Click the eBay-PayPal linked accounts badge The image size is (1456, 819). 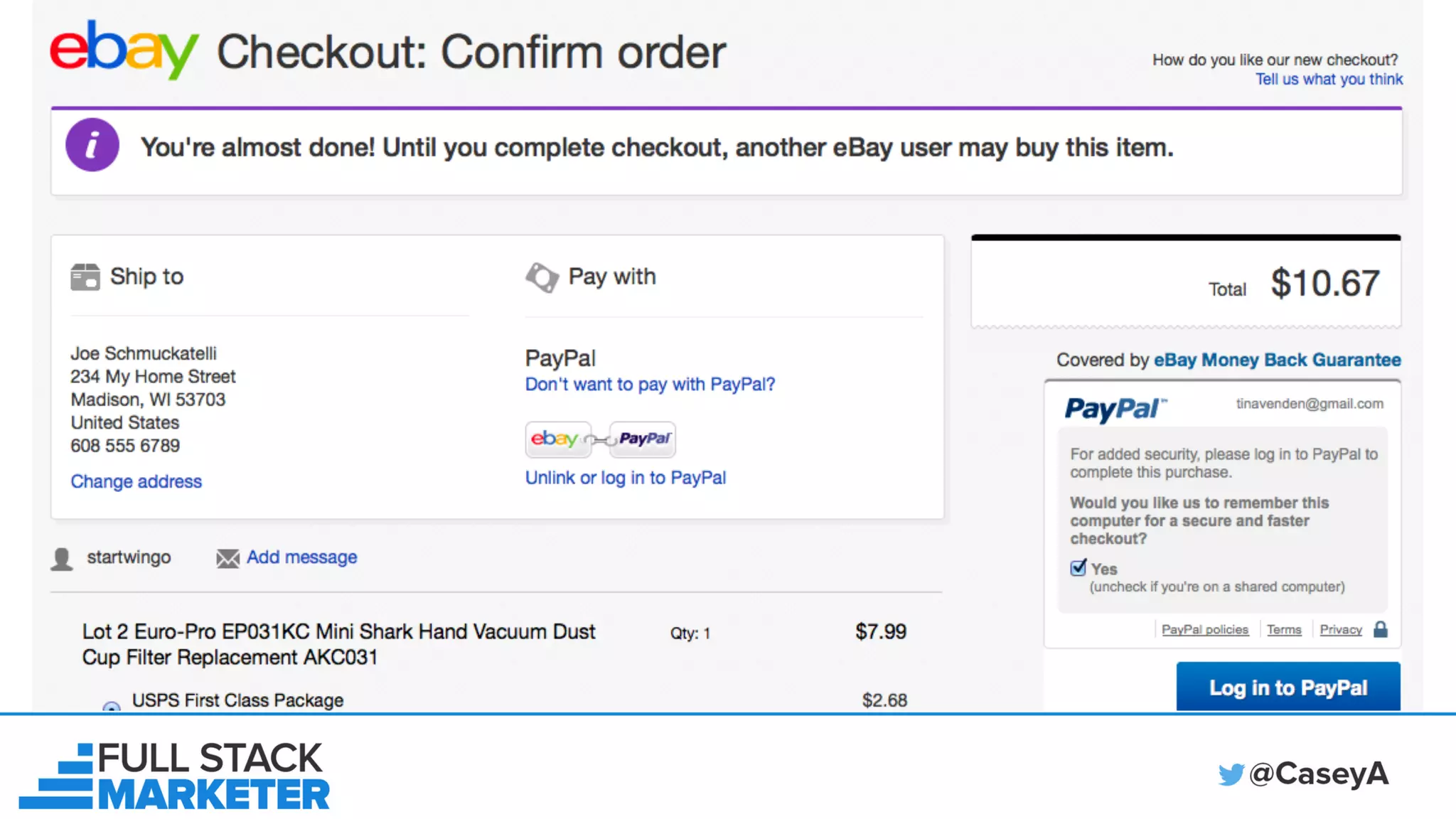tap(600, 439)
